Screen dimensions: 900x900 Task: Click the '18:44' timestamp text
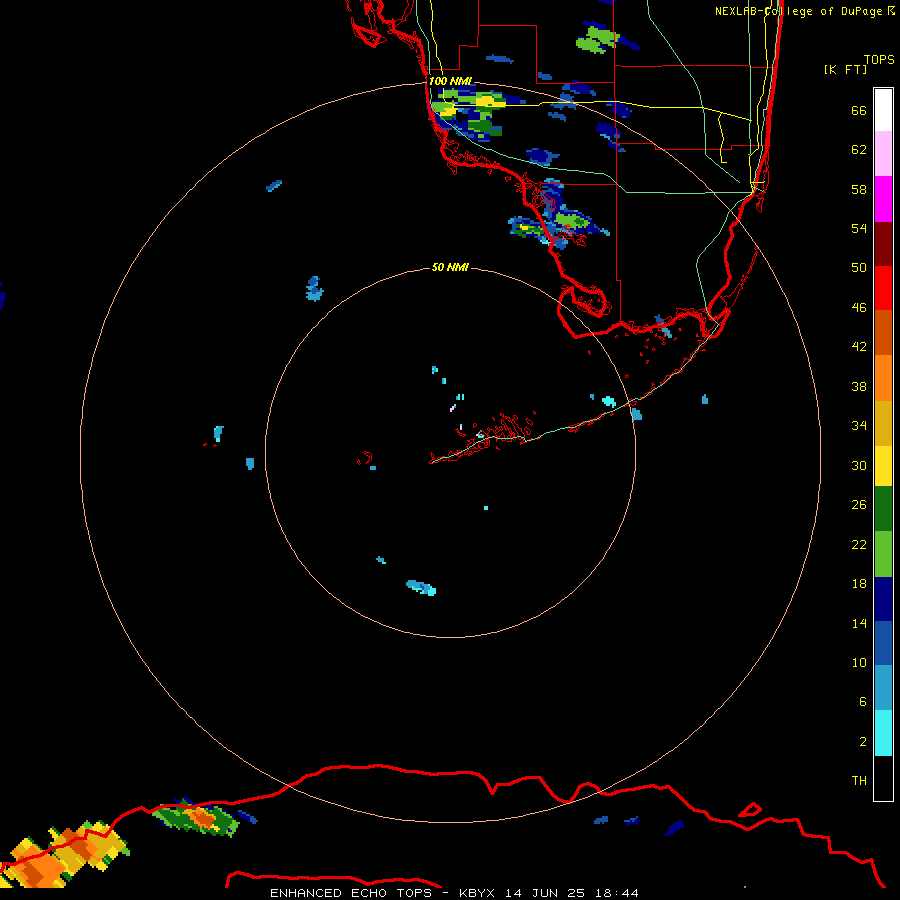click(616, 893)
